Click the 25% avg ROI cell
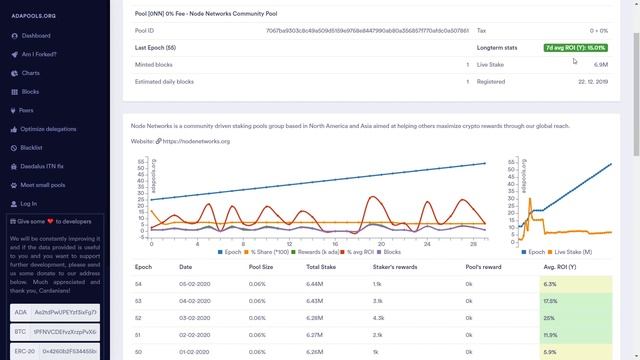Screen dimensions: 640x360 coord(576,318)
